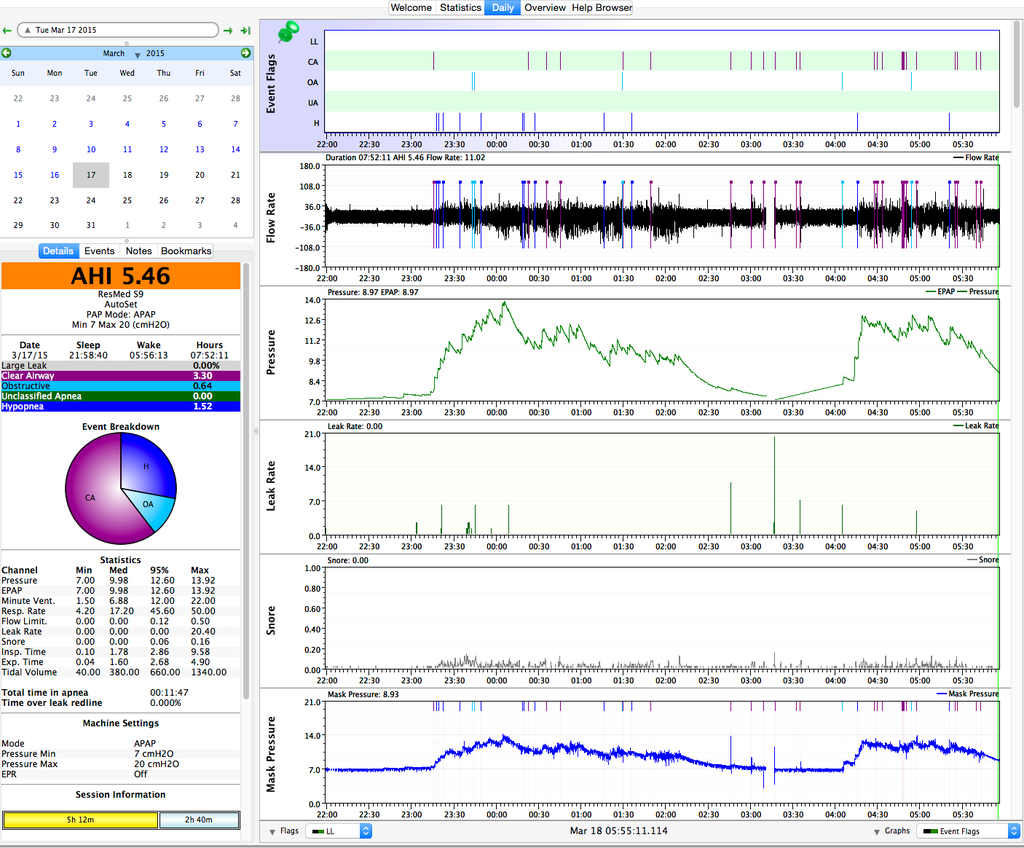Image resolution: width=1024 pixels, height=848 pixels.
Task: Go to the next day with the green right arrow
Action: point(229,31)
